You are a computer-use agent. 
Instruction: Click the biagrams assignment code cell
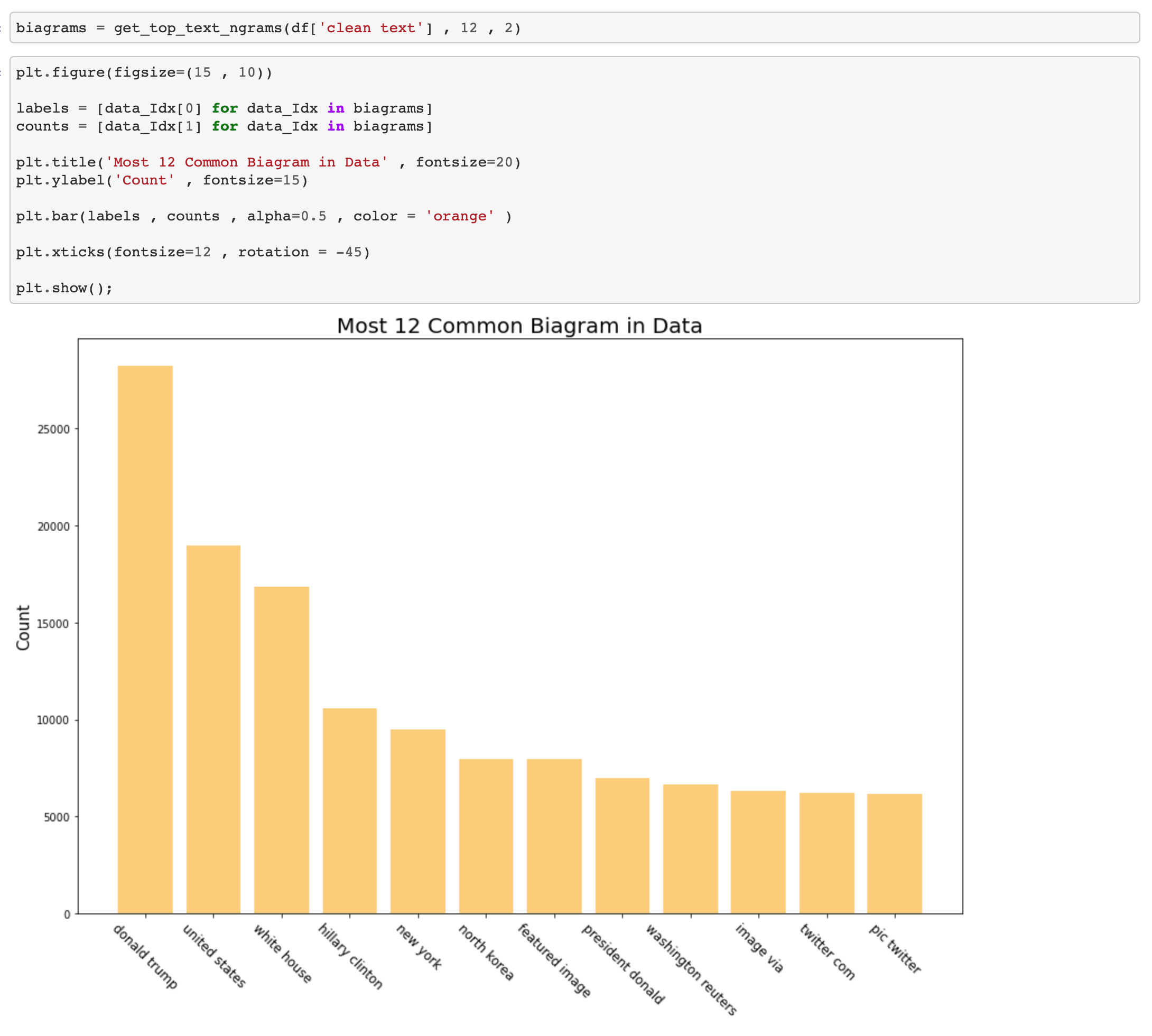(267, 28)
